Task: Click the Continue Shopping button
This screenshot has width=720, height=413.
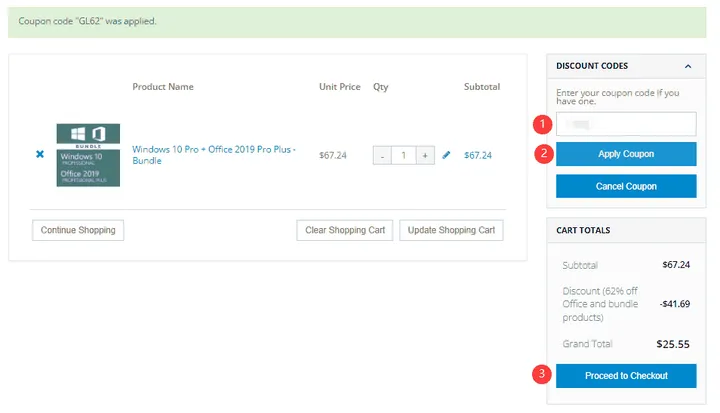Action: coord(78,230)
